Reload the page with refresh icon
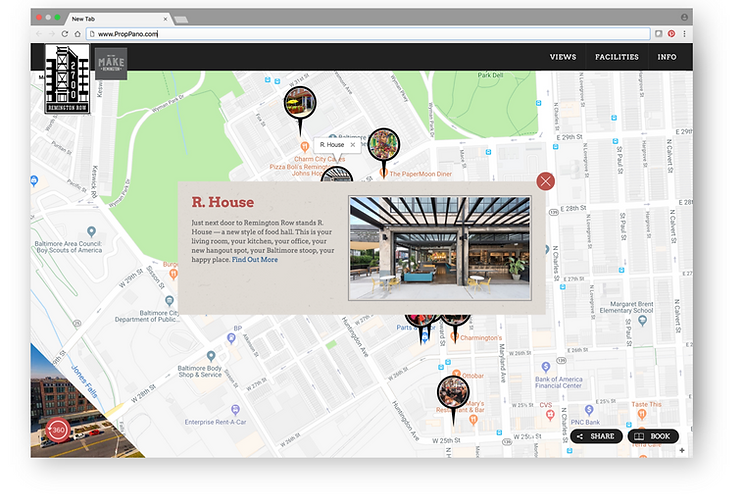This screenshot has height=504, width=743. (x=64, y=34)
